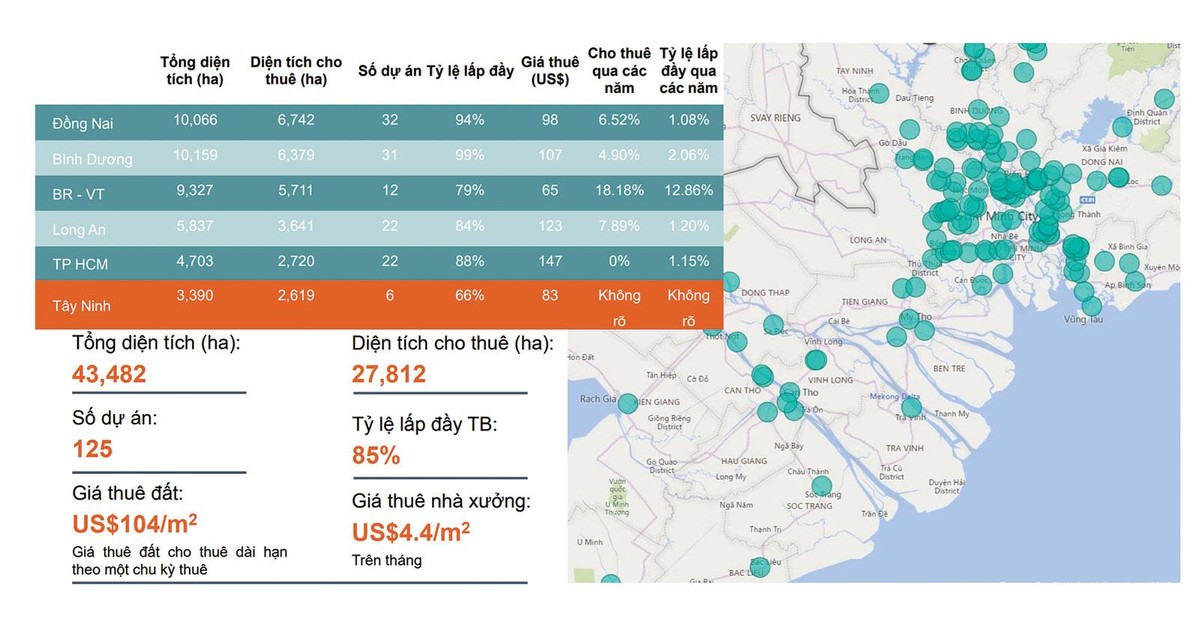Click the Ben Tre label on map
Viewport: 1200px width, 618px height.
point(947,368)
